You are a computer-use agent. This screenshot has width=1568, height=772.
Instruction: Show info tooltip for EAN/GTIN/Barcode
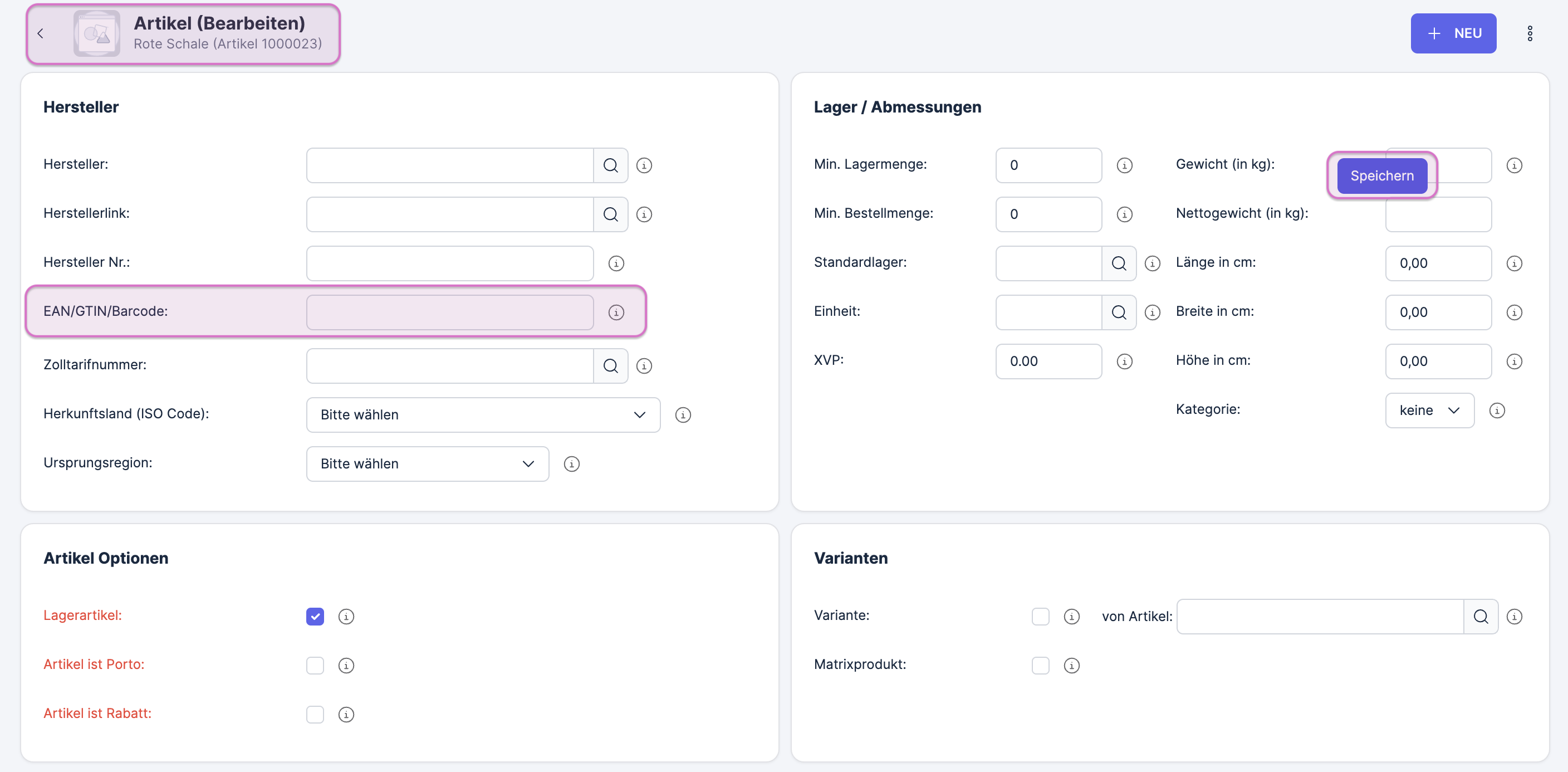pos(616,312)
